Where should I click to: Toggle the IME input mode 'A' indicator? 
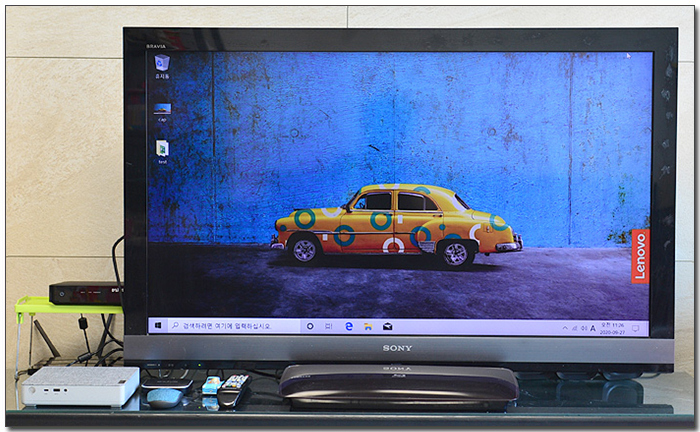[593, 328]
